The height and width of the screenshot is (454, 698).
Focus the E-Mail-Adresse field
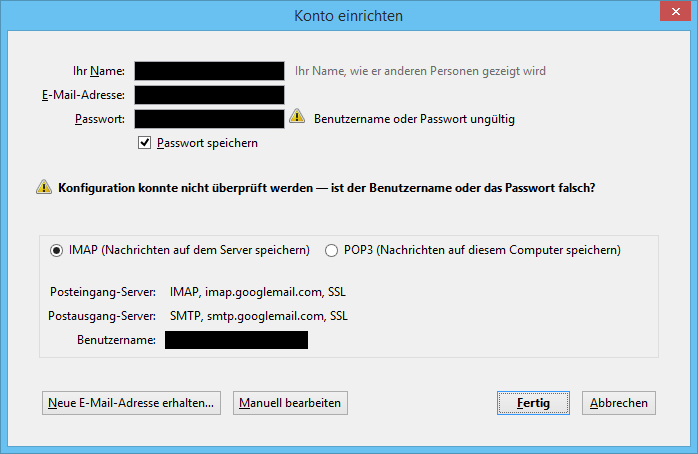pos(209,95)
